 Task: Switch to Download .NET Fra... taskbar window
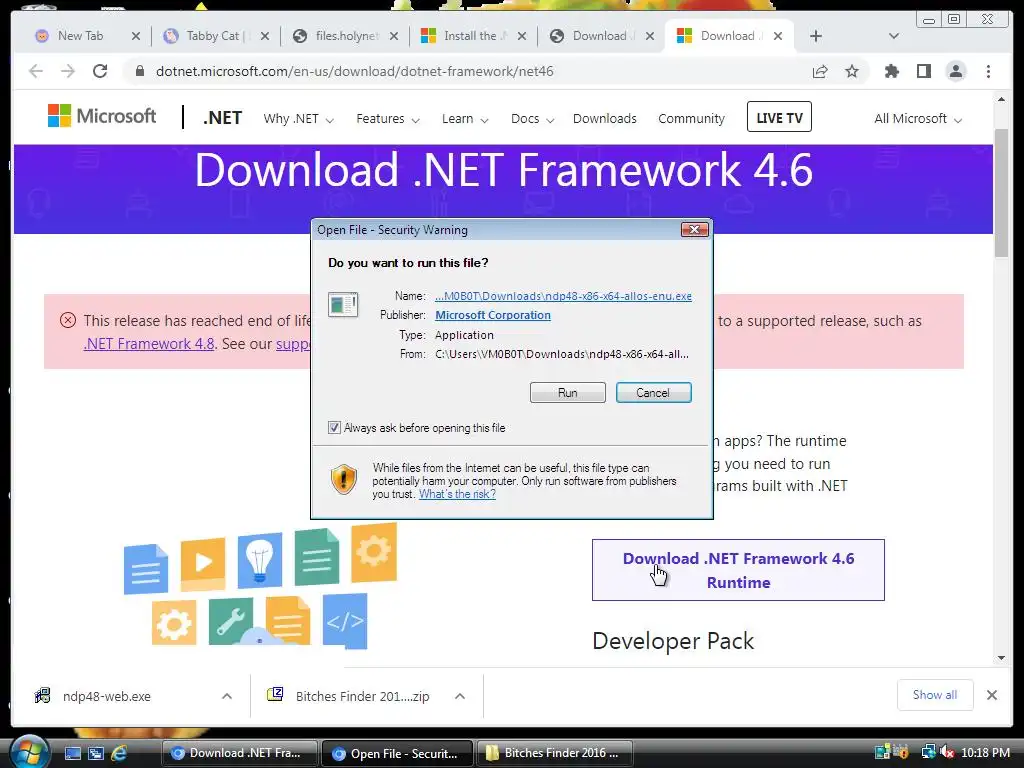[x=239, y=753]
